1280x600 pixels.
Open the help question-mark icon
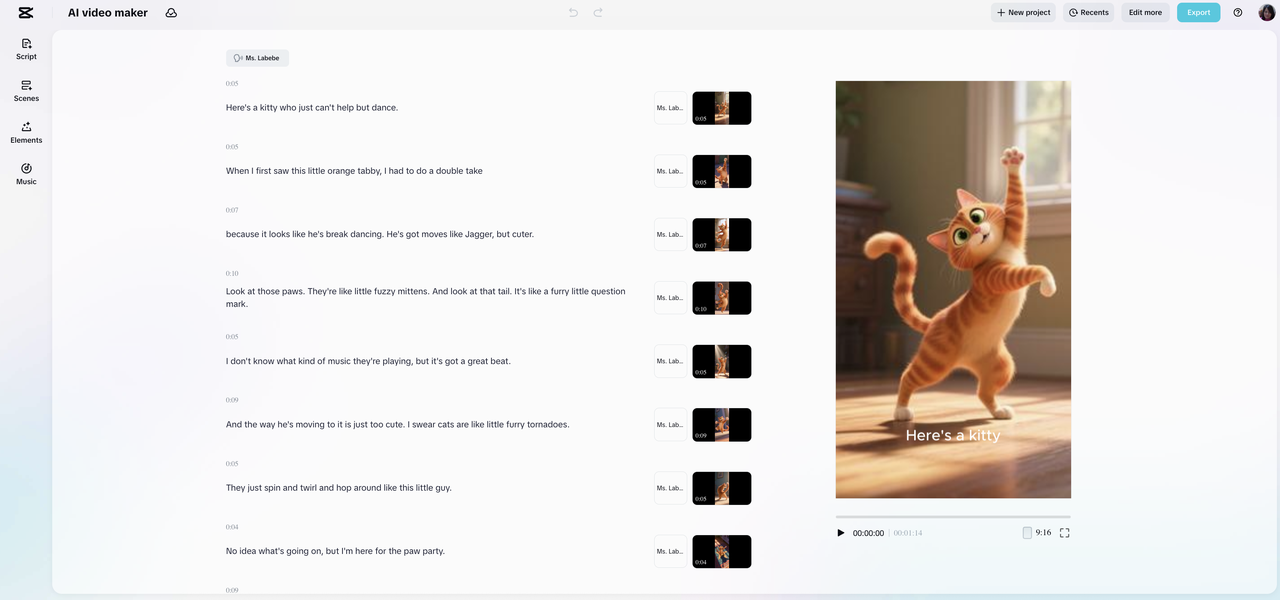[x=1237, y=12]
